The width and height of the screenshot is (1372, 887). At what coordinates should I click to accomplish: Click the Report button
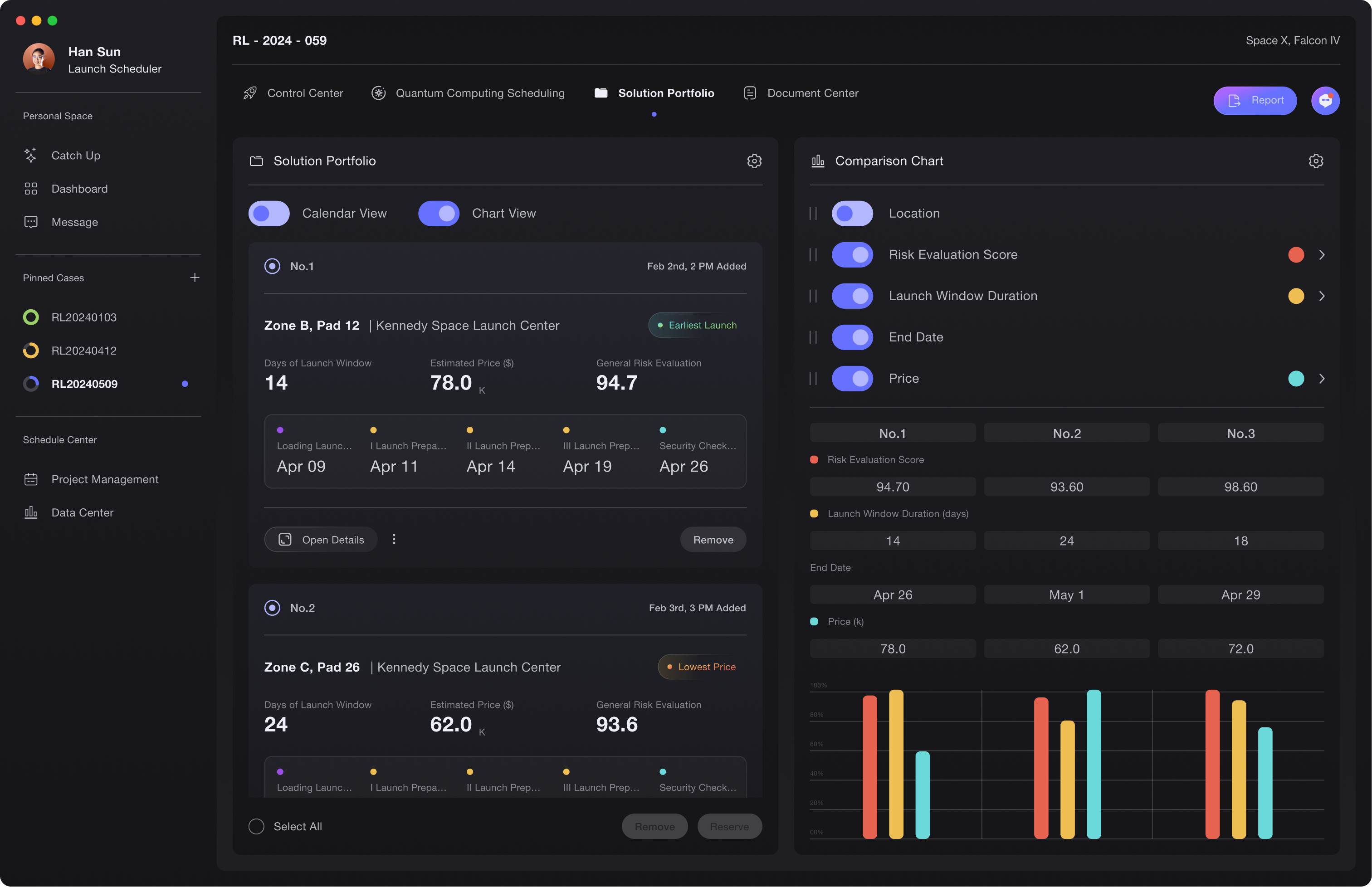pos(1255,101)
